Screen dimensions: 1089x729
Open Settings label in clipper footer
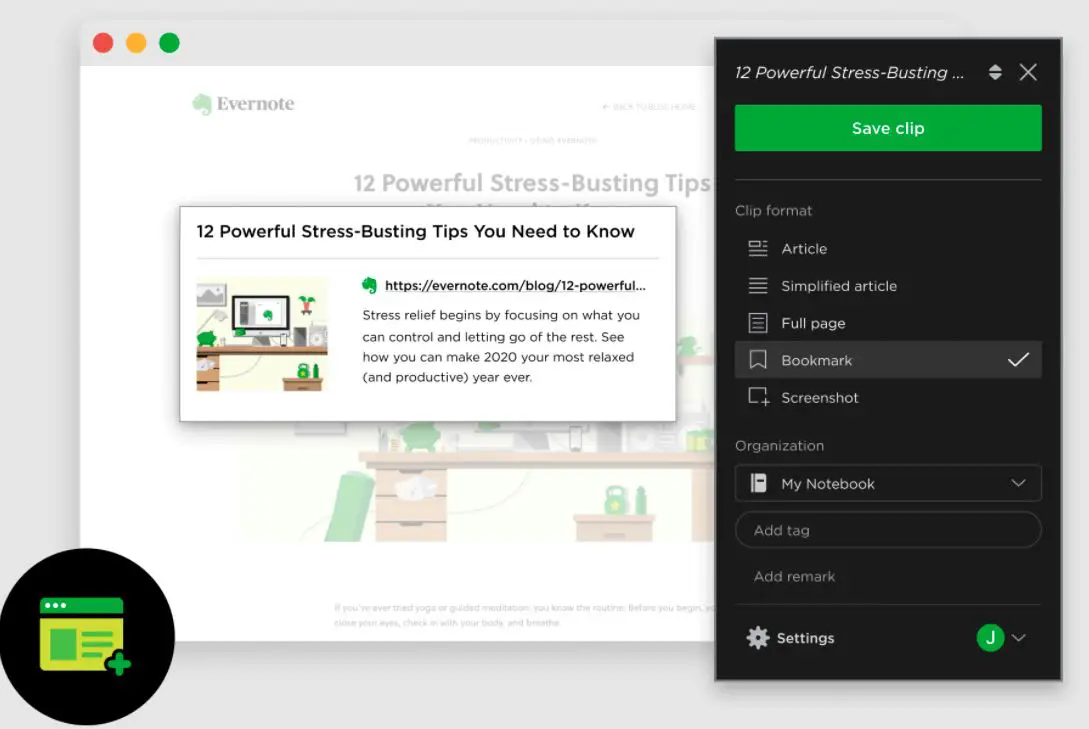805,638
